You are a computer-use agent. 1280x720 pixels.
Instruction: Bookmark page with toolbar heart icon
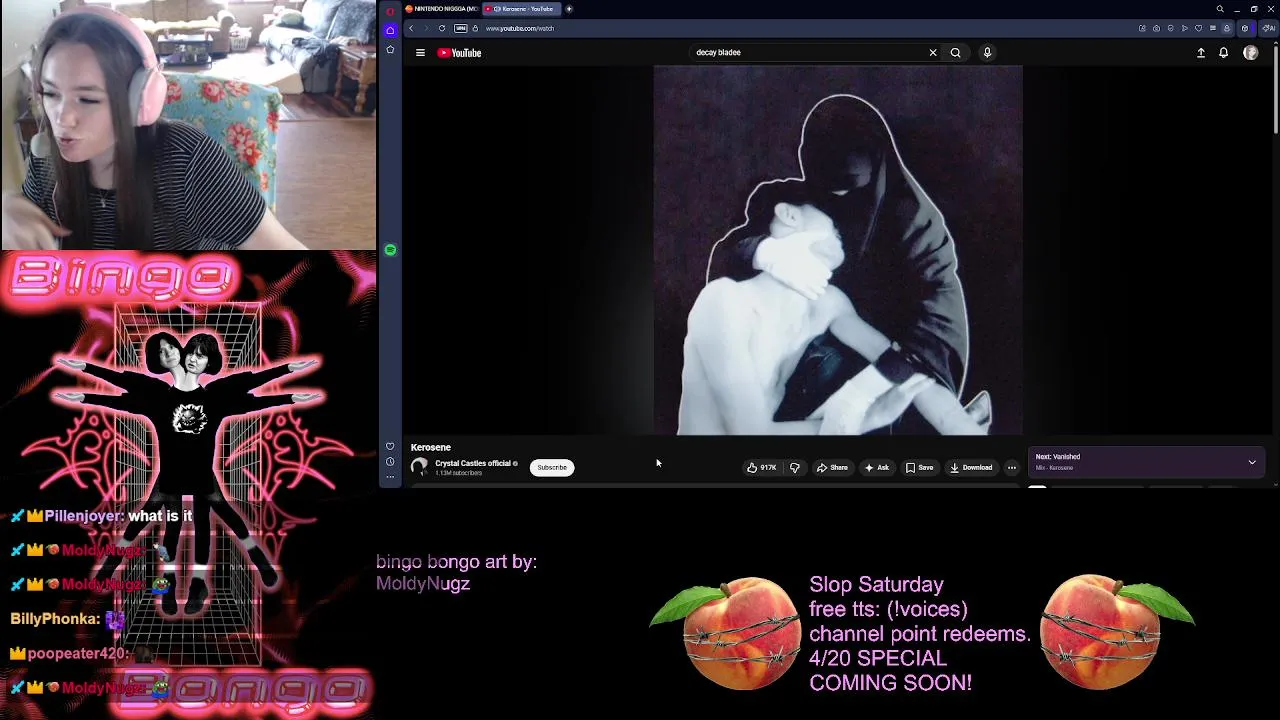[x=1198, y=28]
